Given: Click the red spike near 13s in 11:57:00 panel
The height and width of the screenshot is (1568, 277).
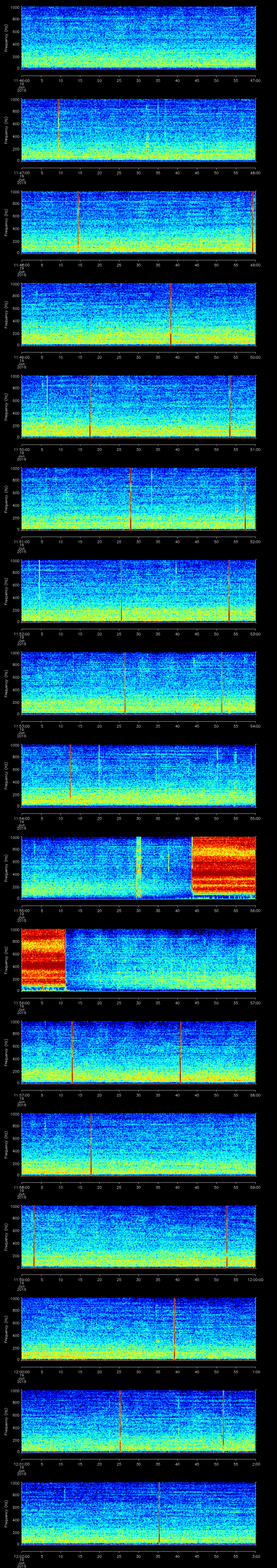Looking at the screenshot, I should (x=72, y=1052).
